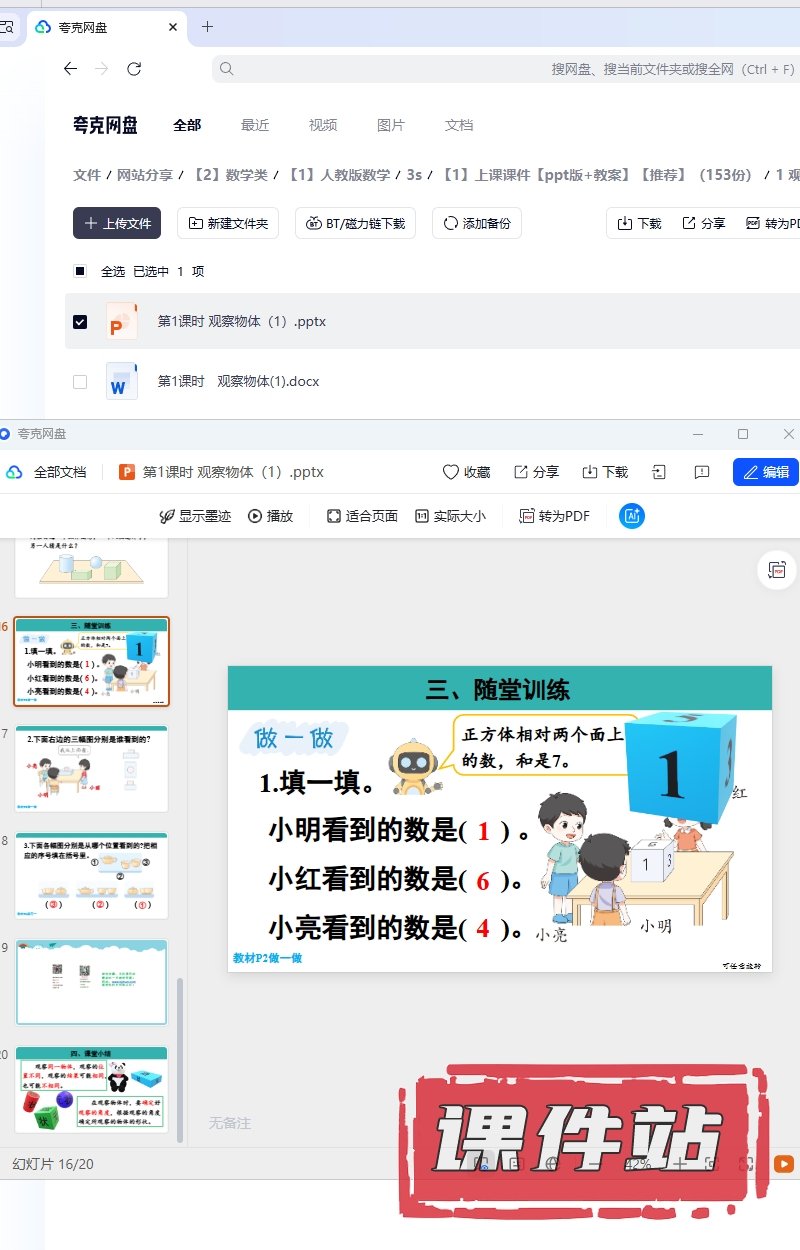Click 转为PDF in the preview toolbar
Viewport: 800px width, 1250px height.
coord(554,516)
